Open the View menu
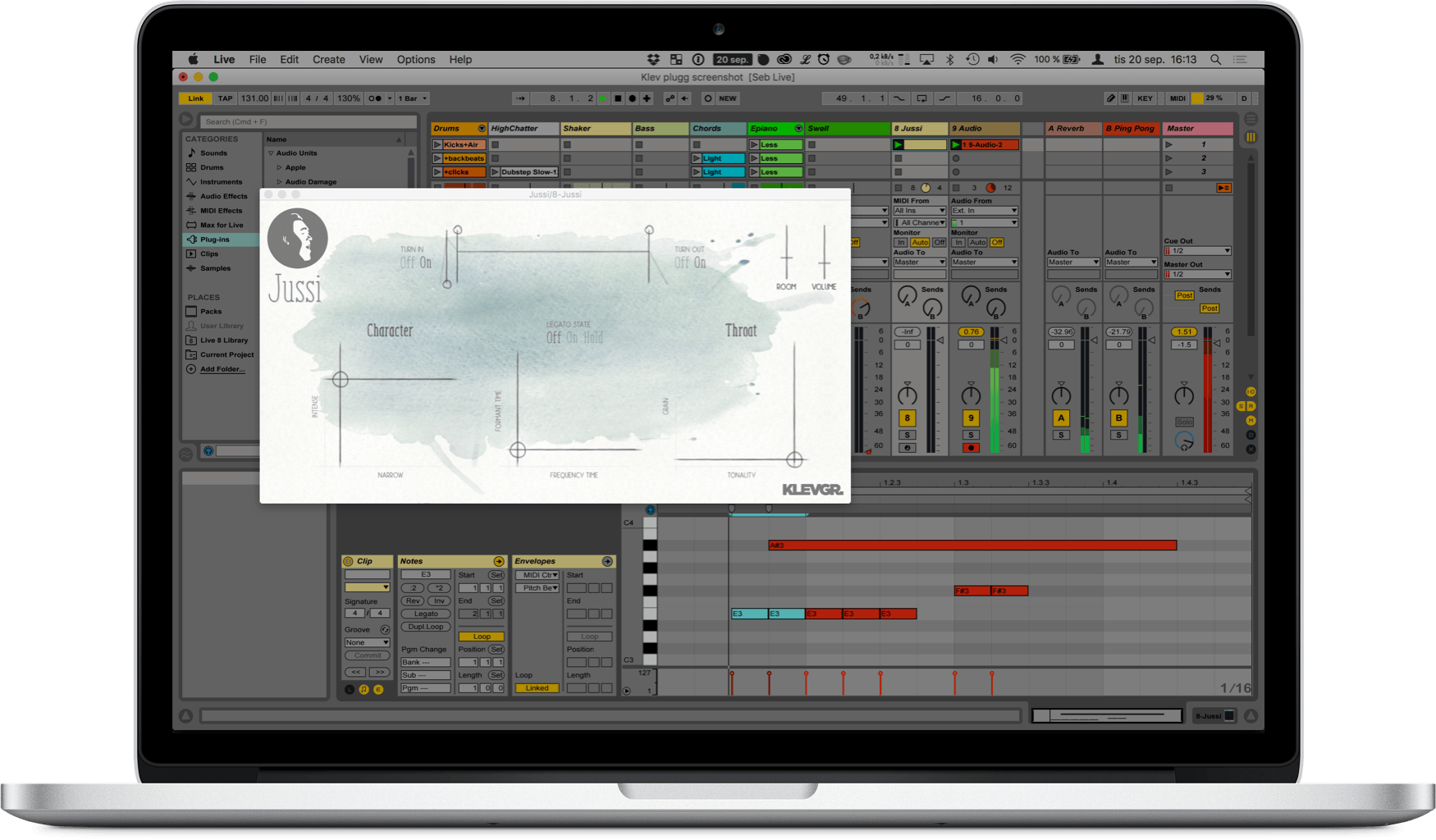This screenshot has width=1436, height=840. coord(371,60)
